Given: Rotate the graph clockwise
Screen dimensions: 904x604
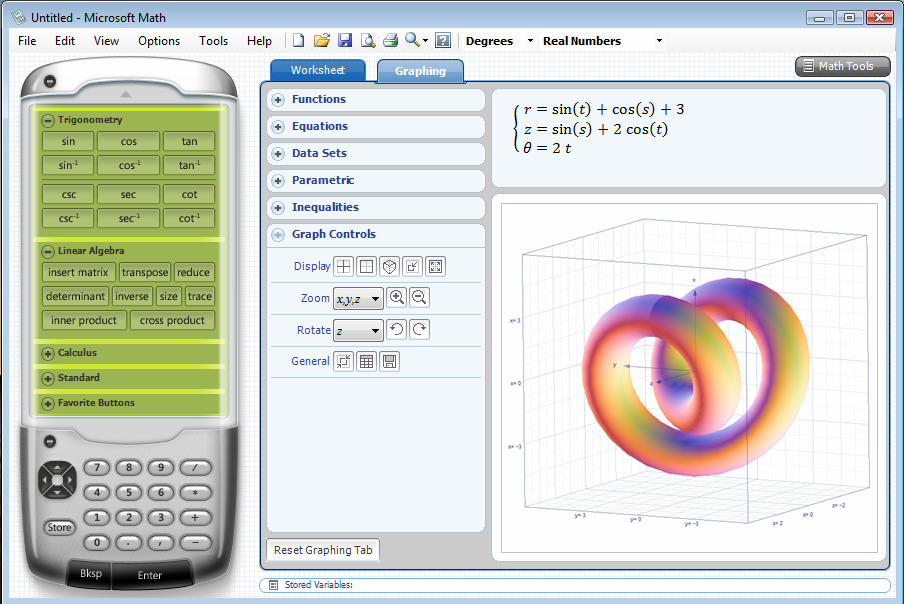Looking at the screenshot, I should click(420, 330).
